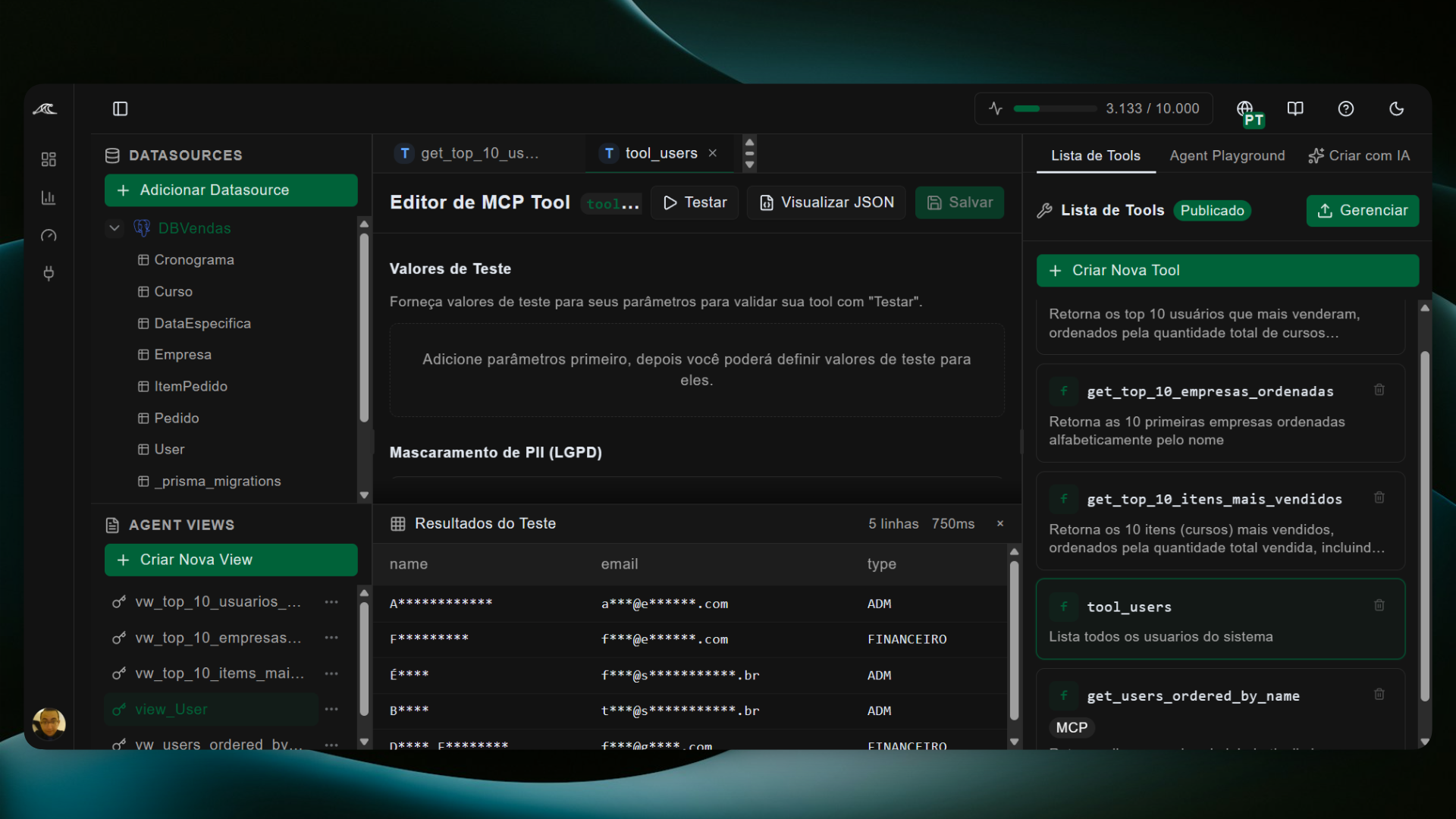The image size is (1456, 819).
Task: Open the gauge performance icon
Action: (49, 236)
